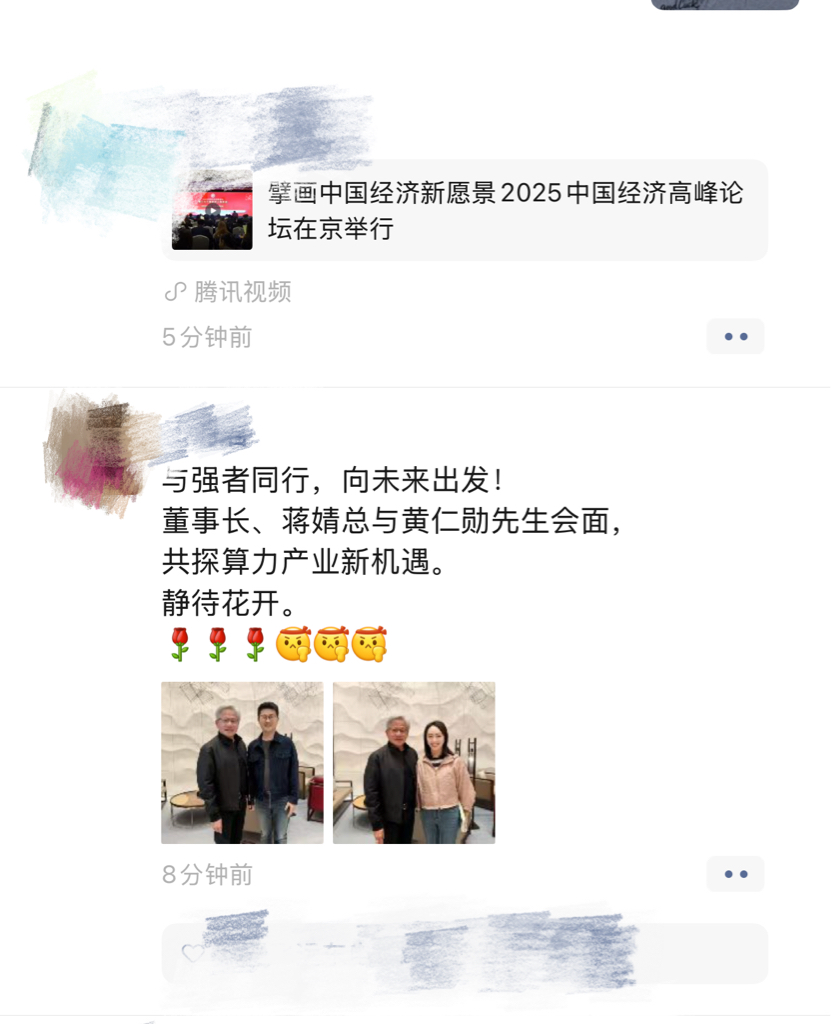This screenshot has height=1024, width=831.
Task: Open blurred username of first post
Action: point(274,124)
